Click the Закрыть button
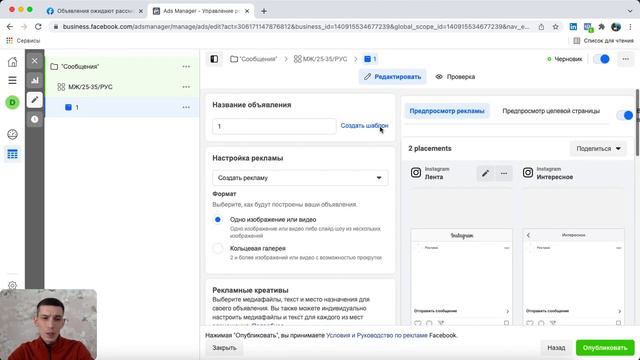Screen dimensions: 640x360 coord(224,348)
